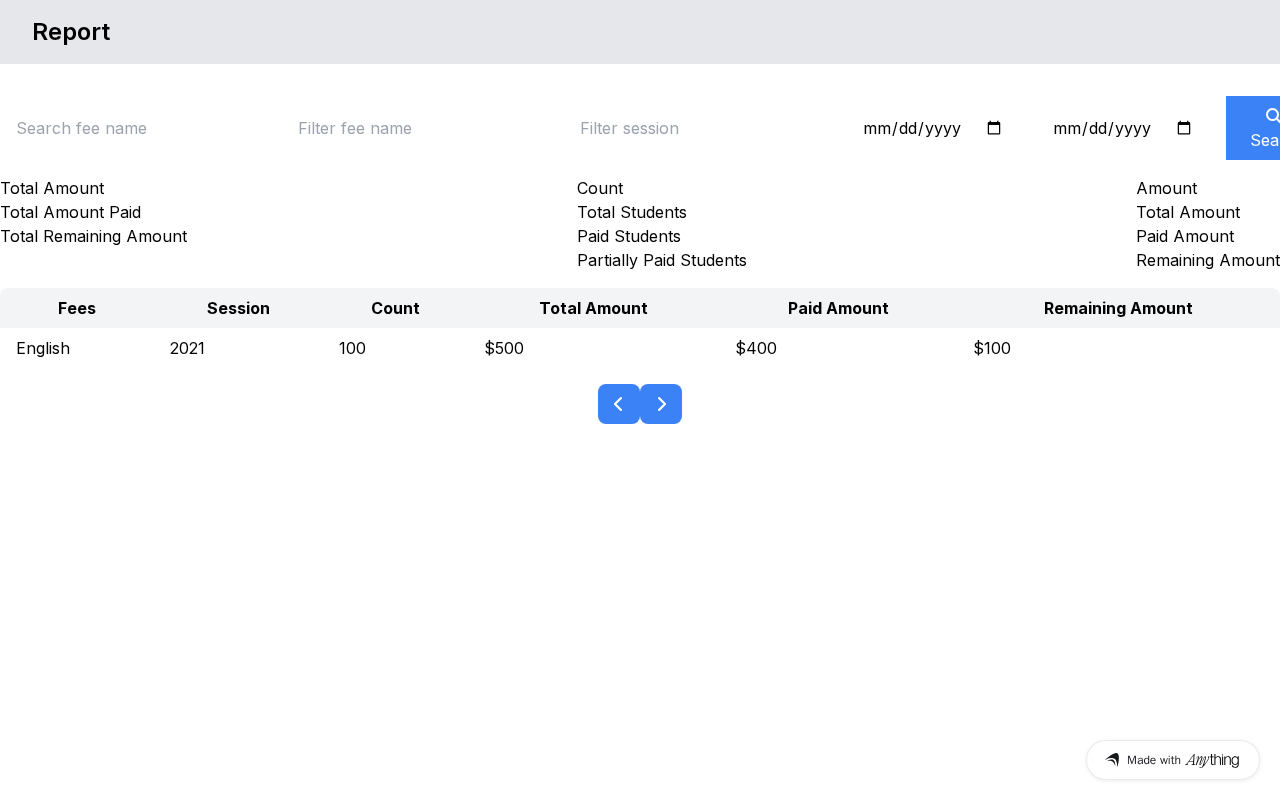Click the 2021 session cell
The height and width of the screenshot is (800, 1280).
point(187,348)
